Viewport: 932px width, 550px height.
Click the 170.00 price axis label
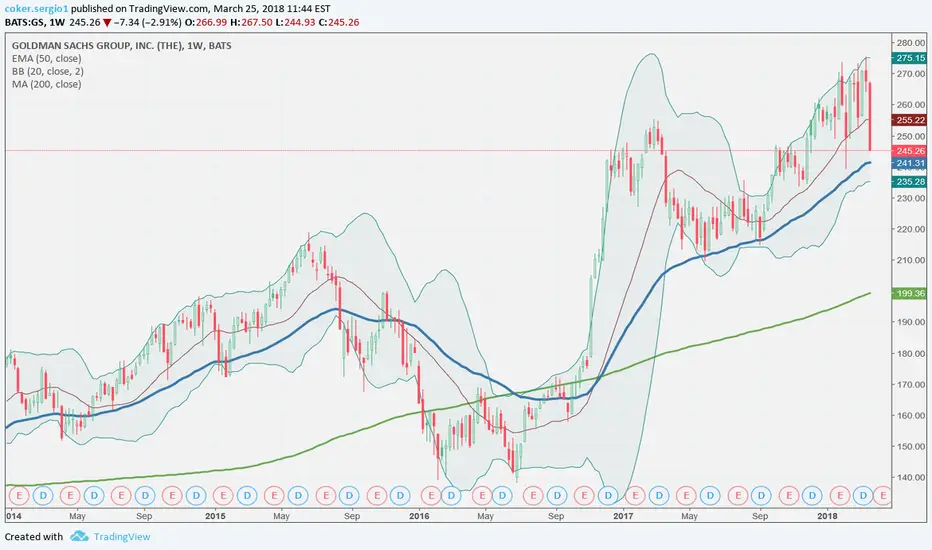(x=911, y=384)
